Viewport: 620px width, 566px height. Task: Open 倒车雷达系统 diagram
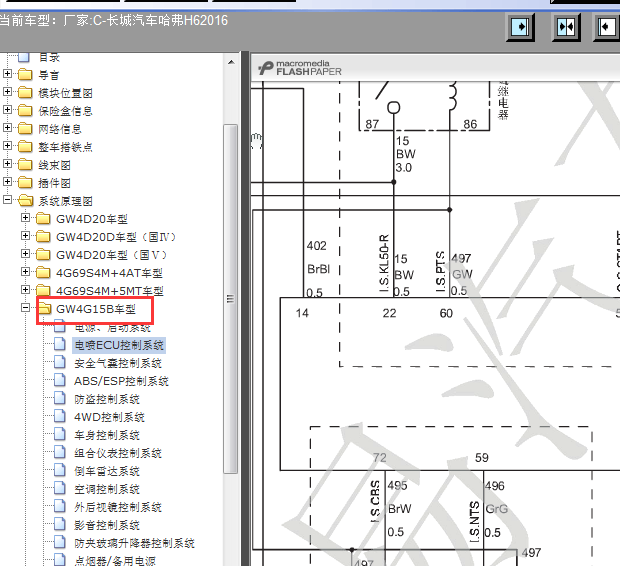coord(107,471)
